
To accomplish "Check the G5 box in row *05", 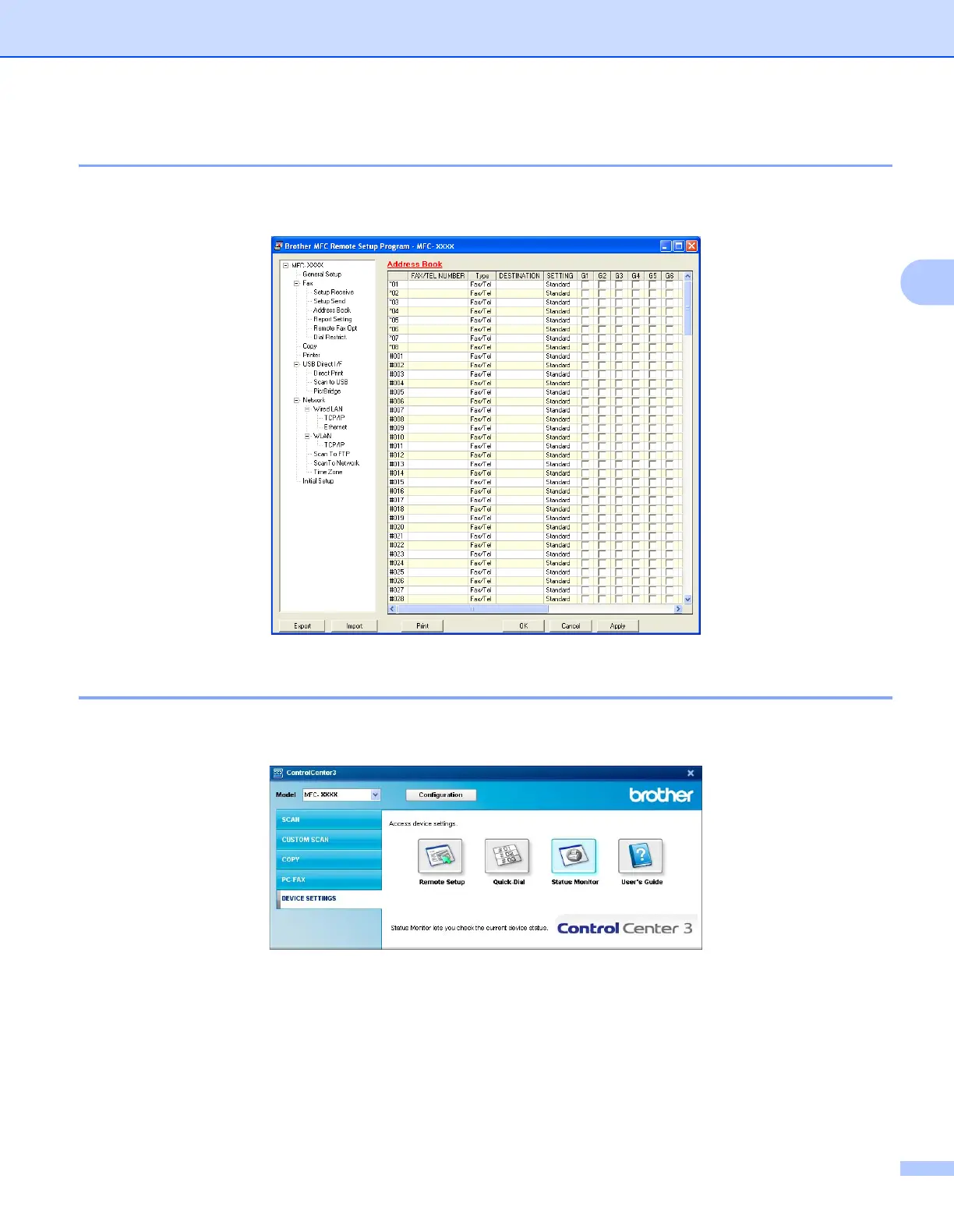I will click(653, 320).
